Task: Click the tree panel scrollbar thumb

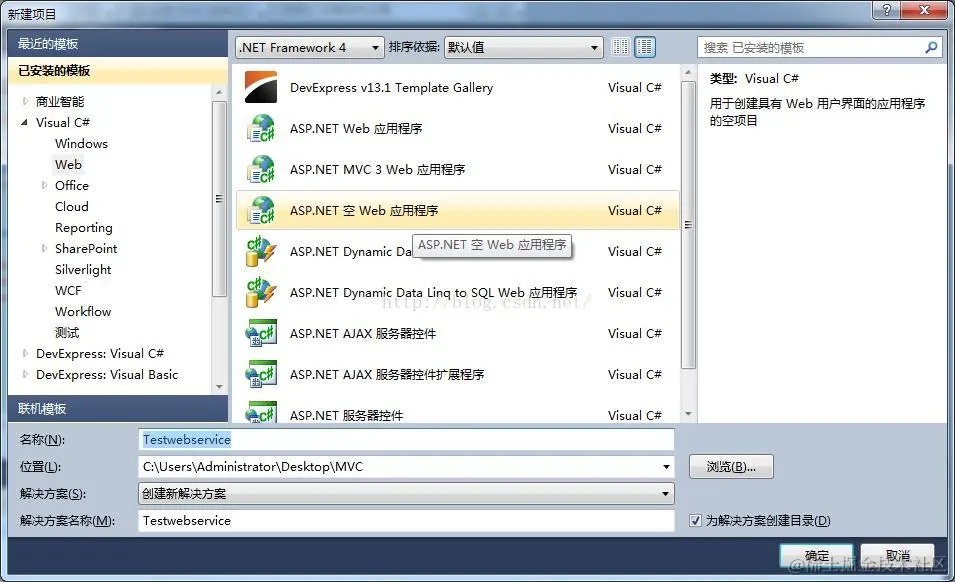Action: click(219, 198)
